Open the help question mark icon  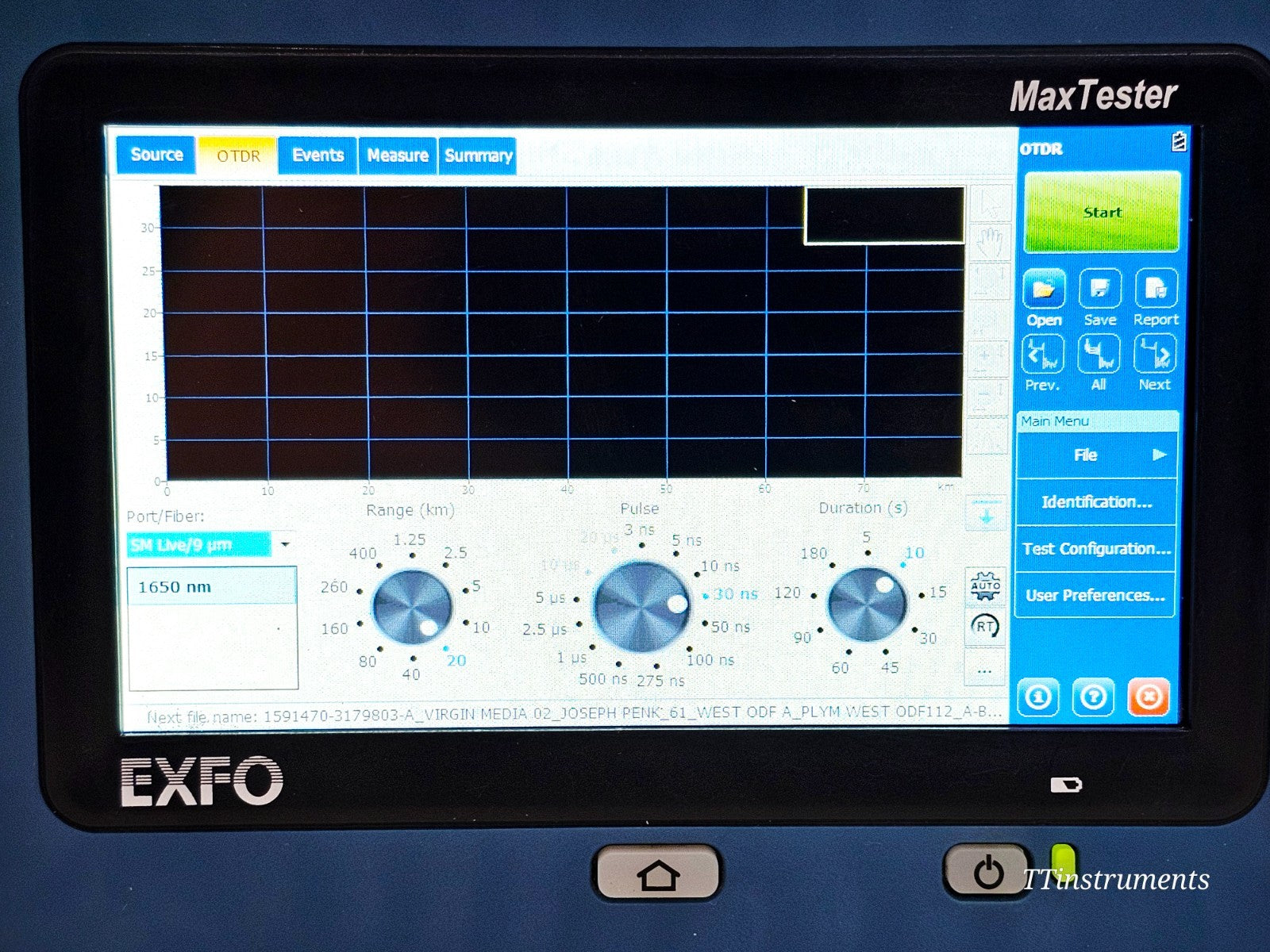[1093, 698]
